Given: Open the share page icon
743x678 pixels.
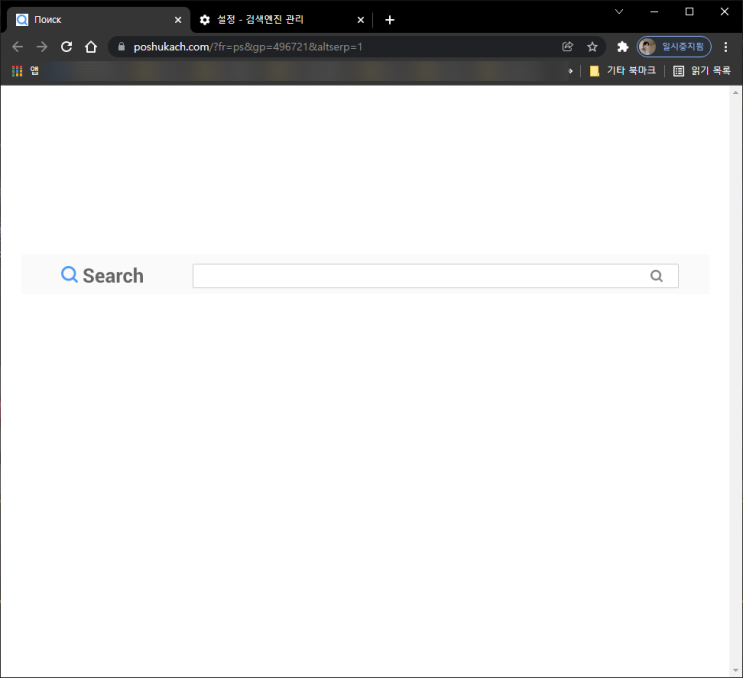Looking at the screenshot, I should coord(567,46).
